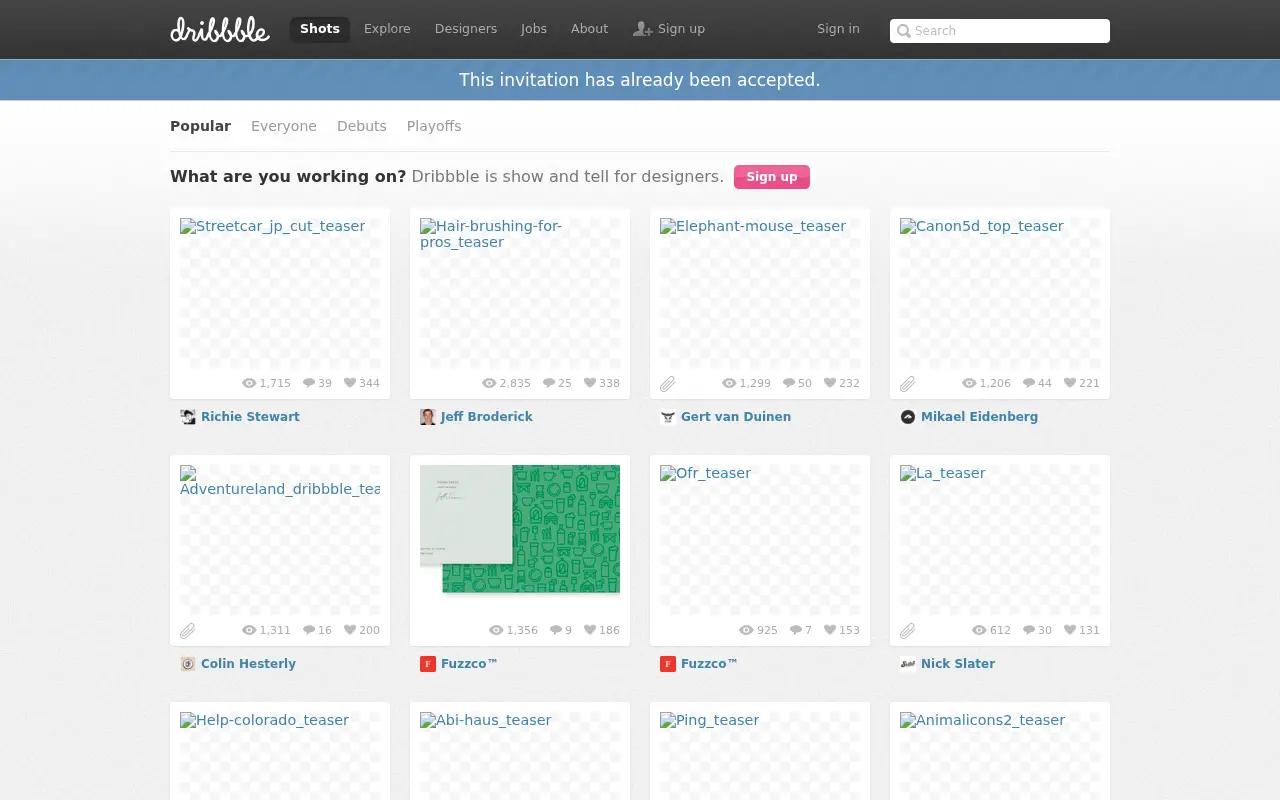
Task: Click the invitation already accepted banner text
Action: click(640, 80)
